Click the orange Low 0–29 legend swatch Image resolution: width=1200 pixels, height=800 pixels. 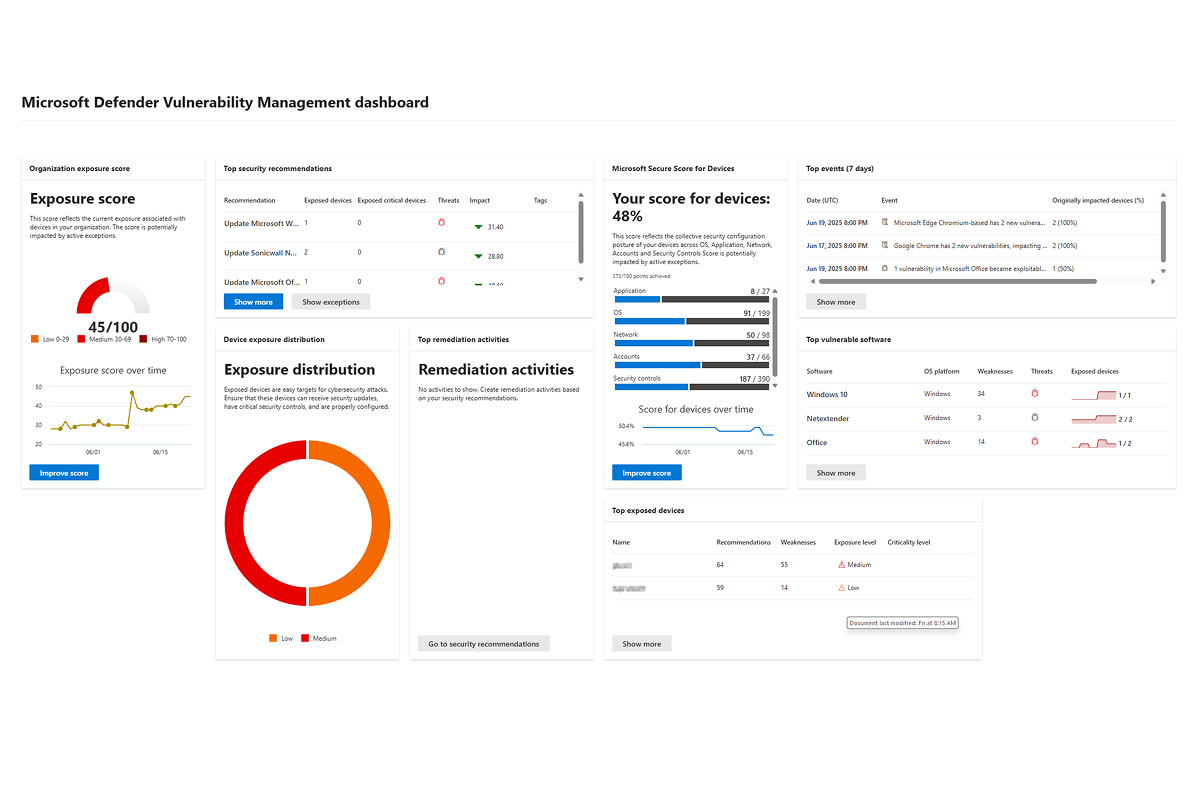tap(35, 339)
